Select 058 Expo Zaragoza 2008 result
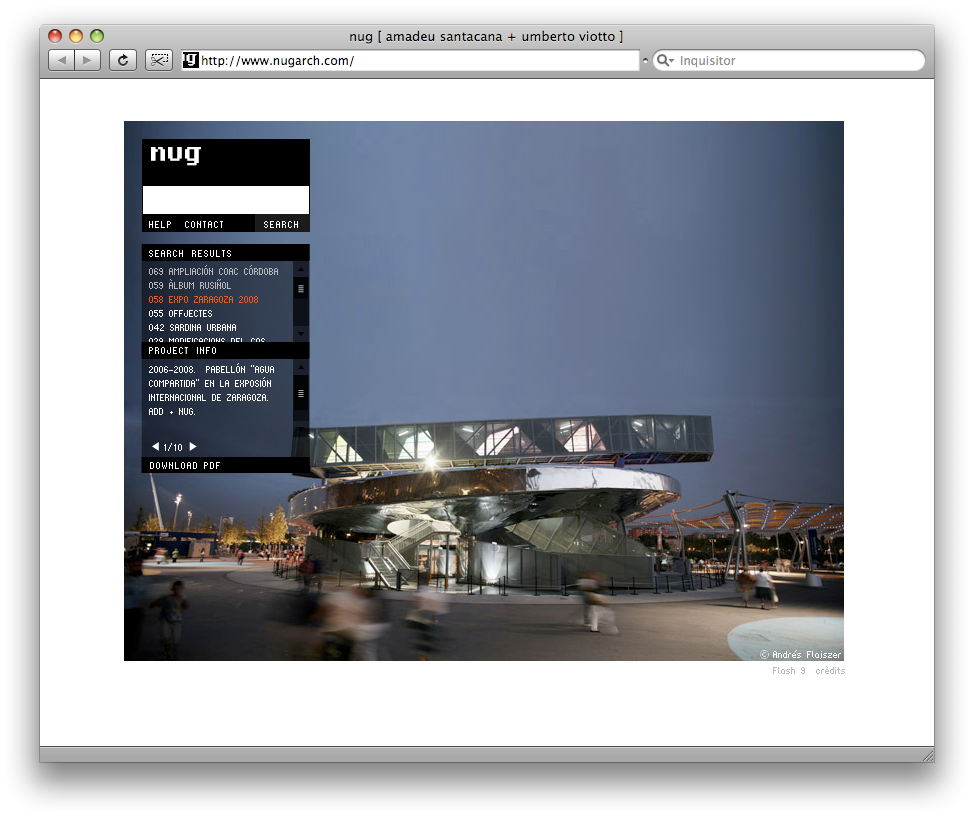 click(x=203, y=299)
